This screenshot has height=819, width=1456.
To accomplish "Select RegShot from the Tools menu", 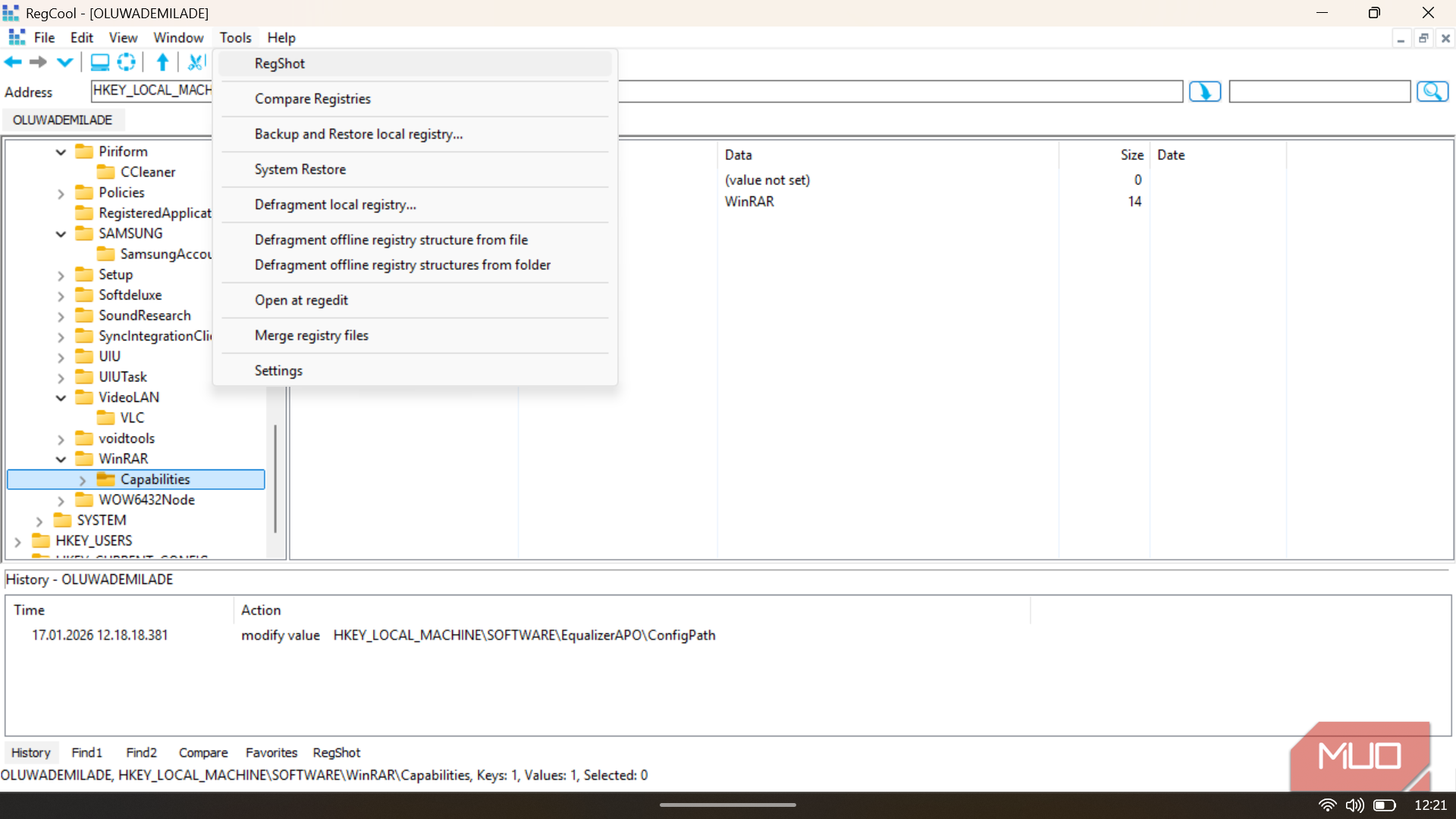I will 415,64.
